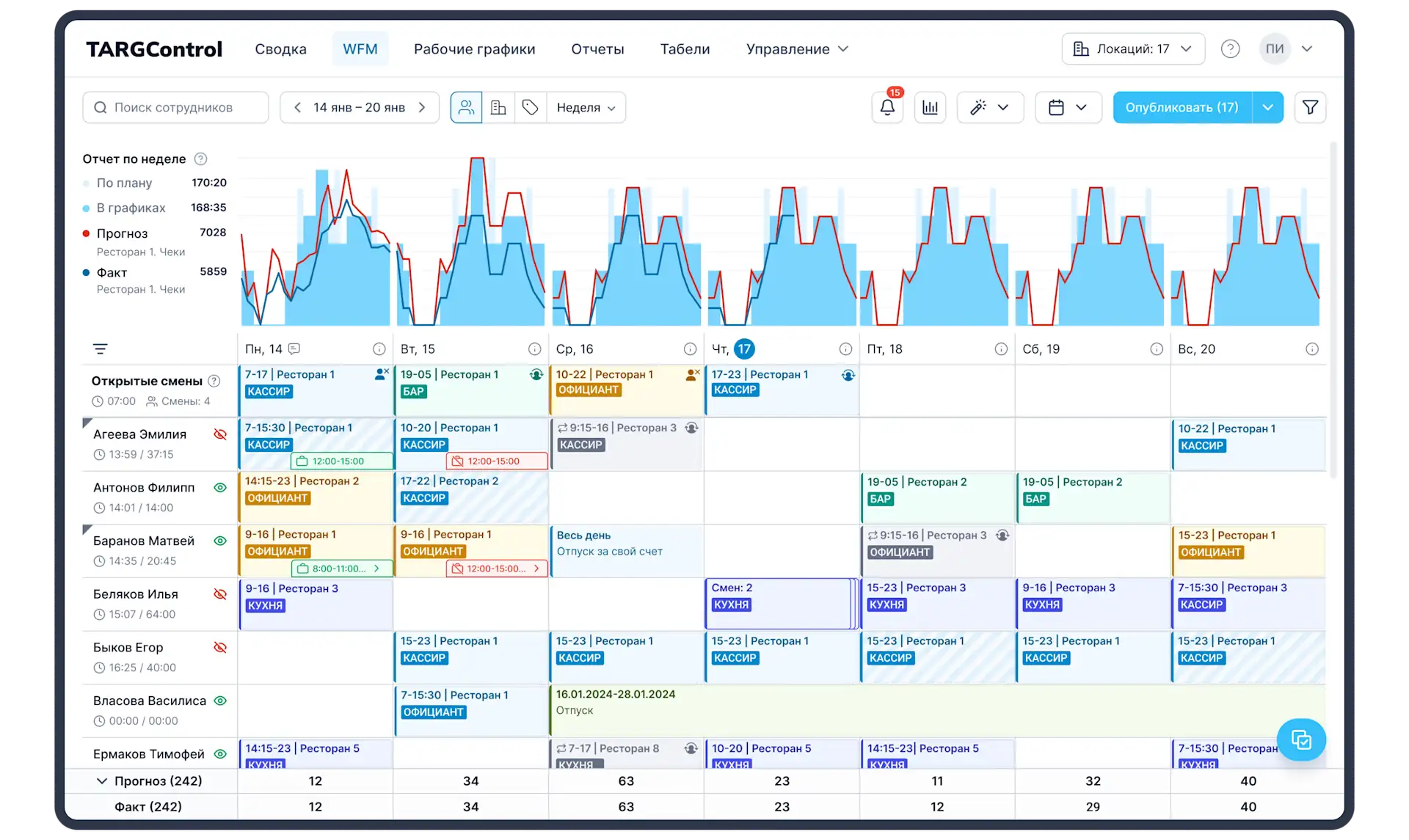This screenshot has height=840, width=1409.
Task: Click the bar chart statistics icon
Action: pyautogui.click(x=930, y=108)
